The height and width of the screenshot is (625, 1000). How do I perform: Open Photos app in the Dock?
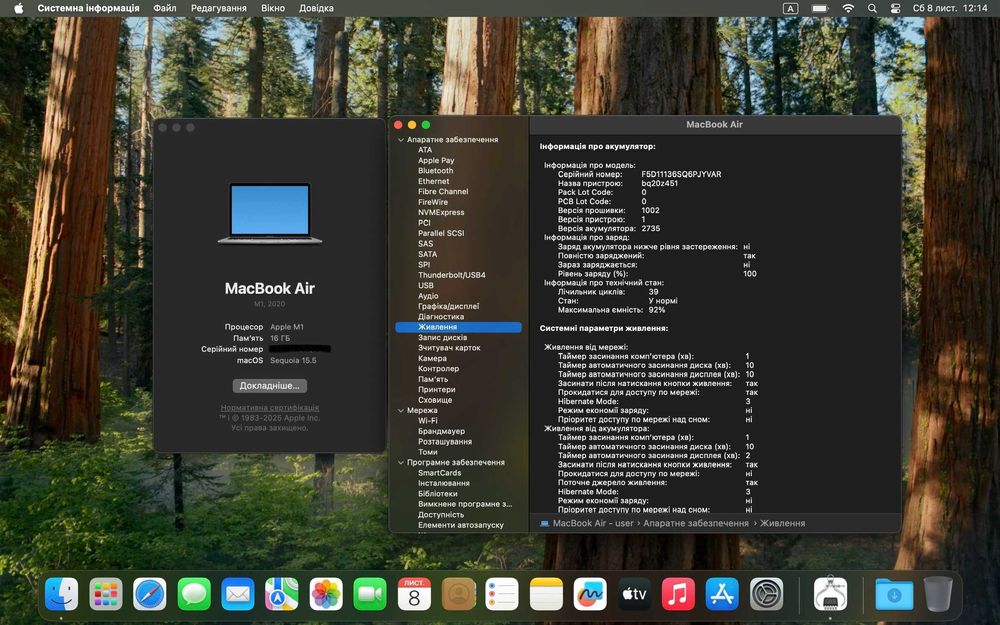tap(326, 594)
